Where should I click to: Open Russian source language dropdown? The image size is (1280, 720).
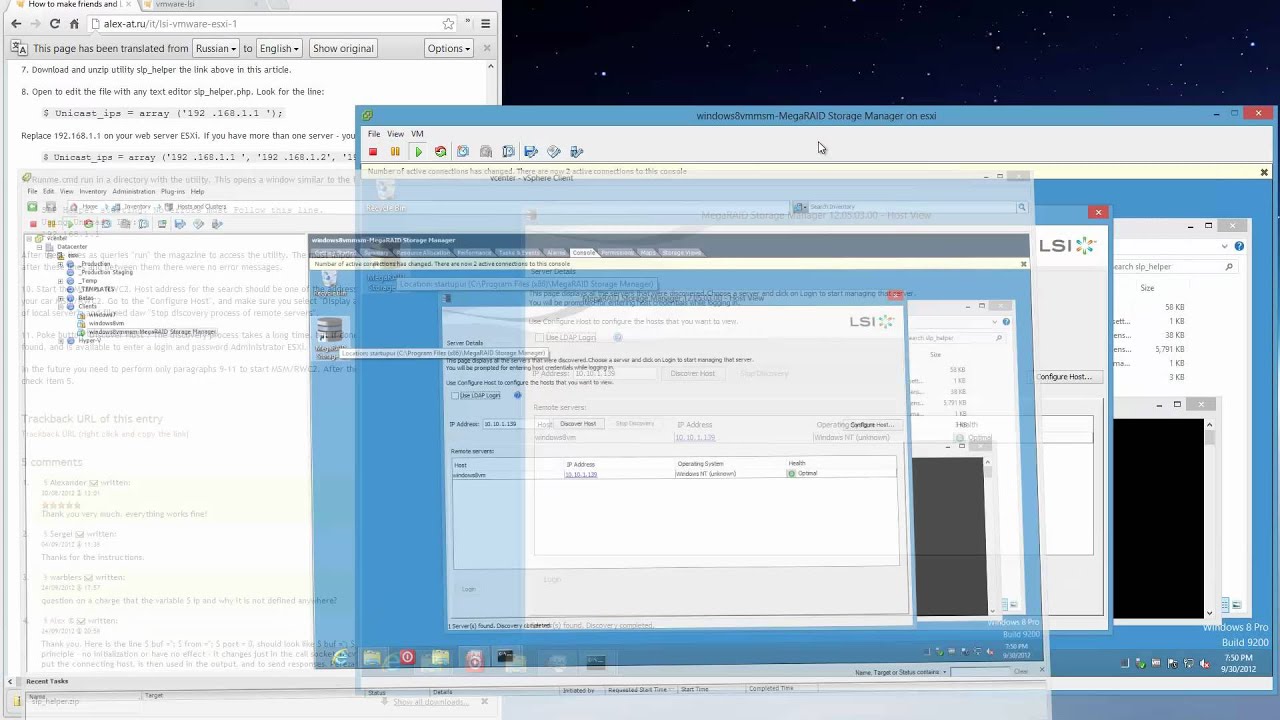(x=216, y=48)
